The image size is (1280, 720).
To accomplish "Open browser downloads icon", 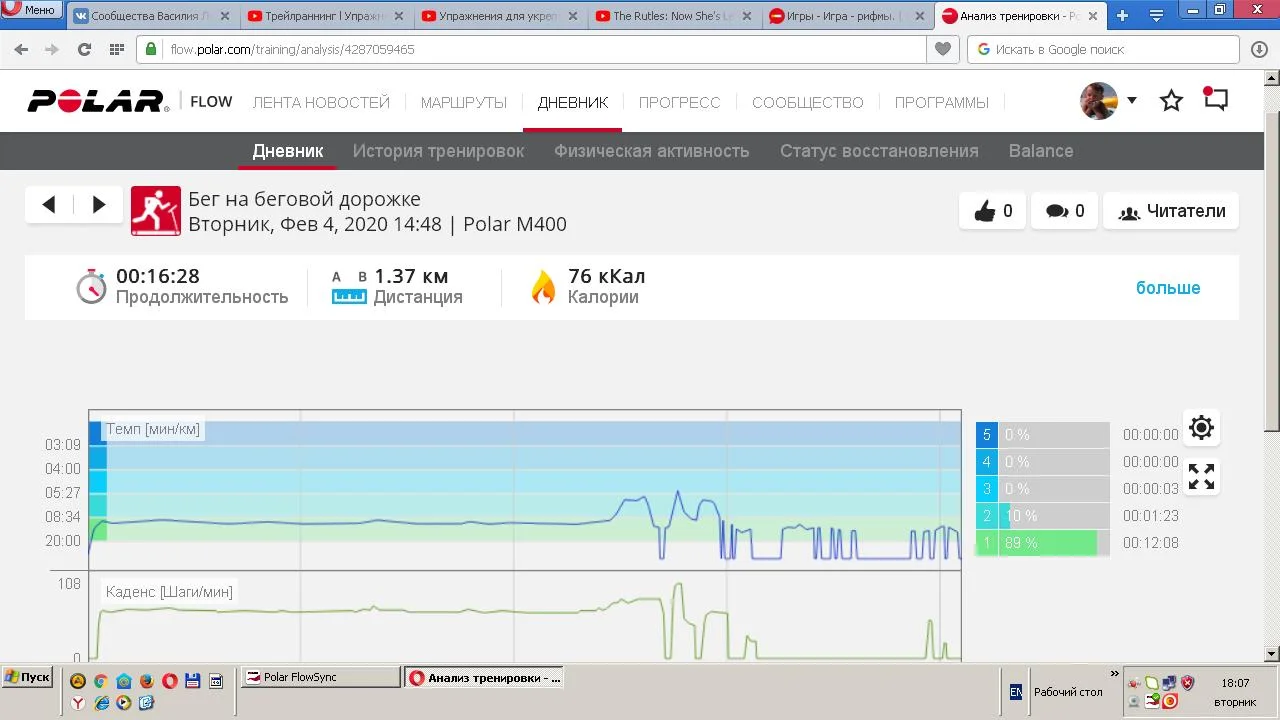I will [1260, 49].
